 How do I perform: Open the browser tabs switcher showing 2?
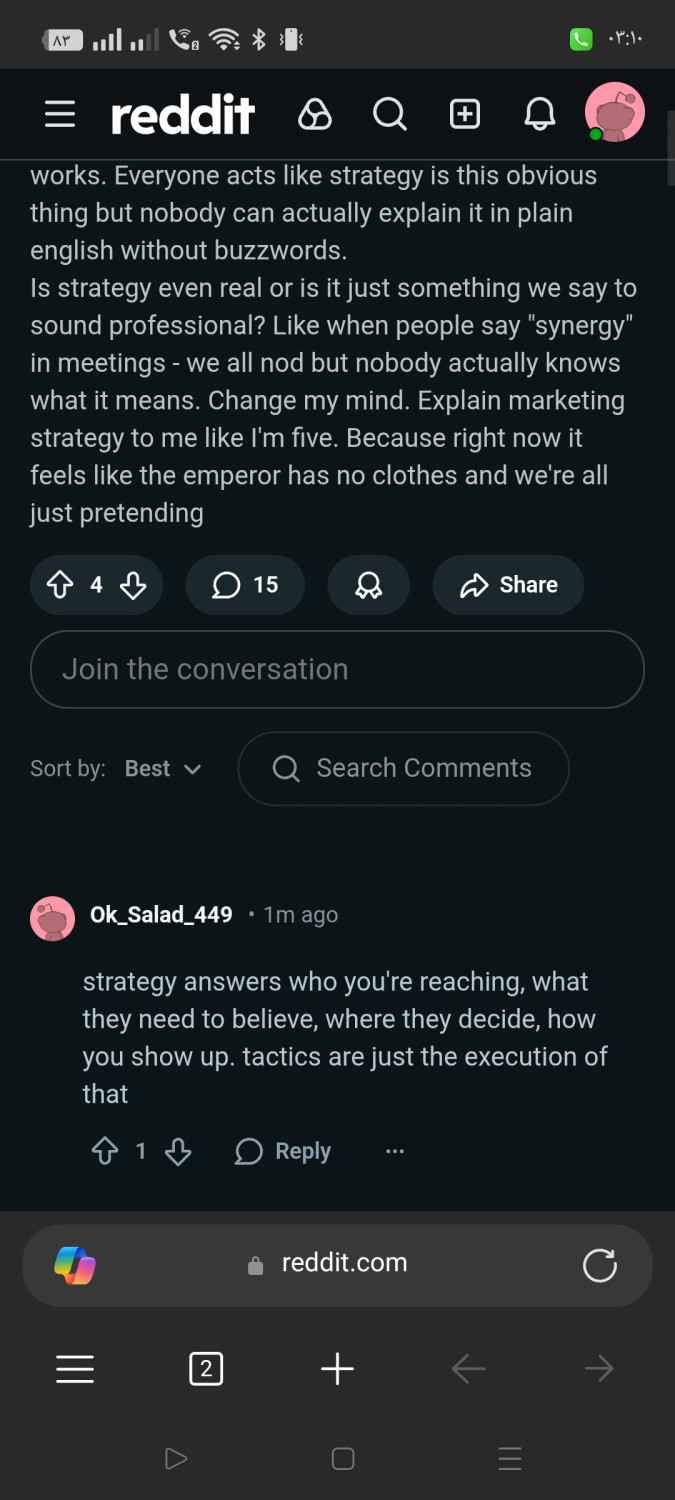[206, 1369]
